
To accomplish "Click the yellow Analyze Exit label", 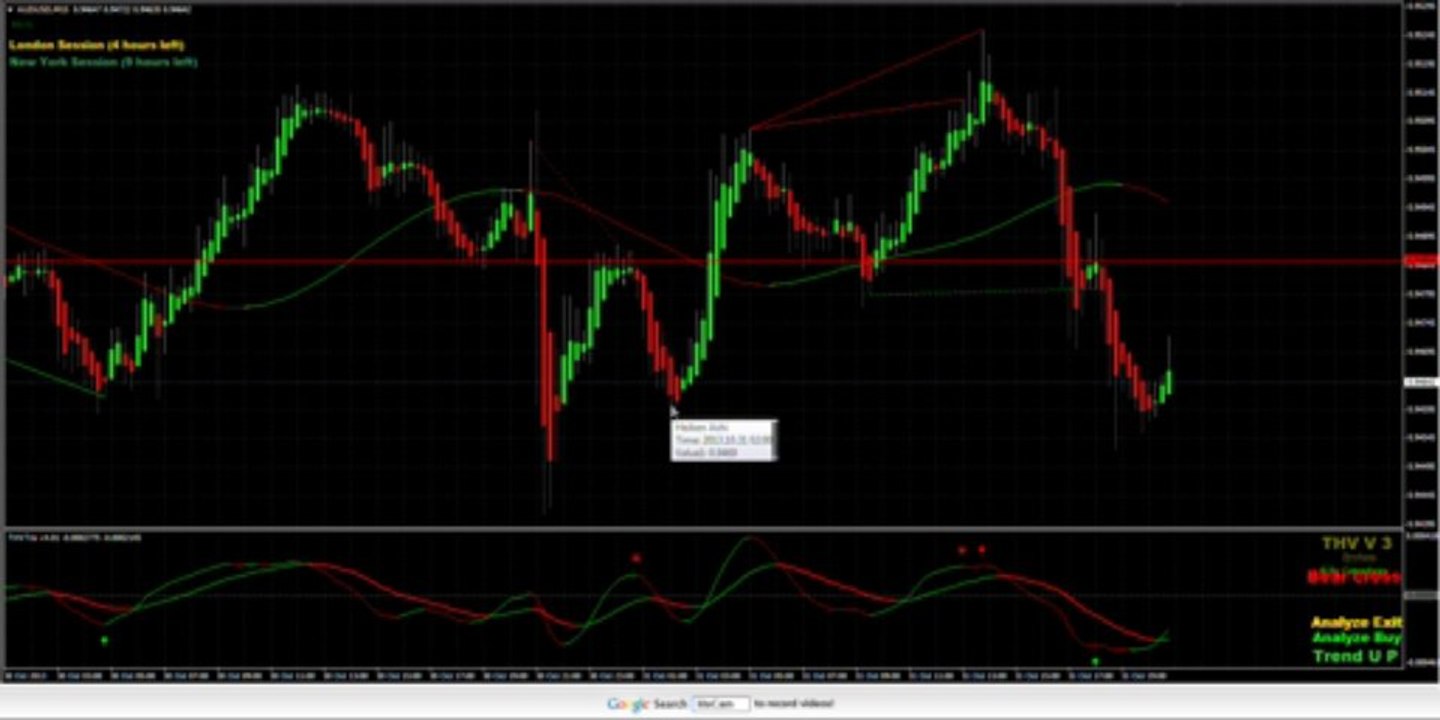I will pos(1355,622).
